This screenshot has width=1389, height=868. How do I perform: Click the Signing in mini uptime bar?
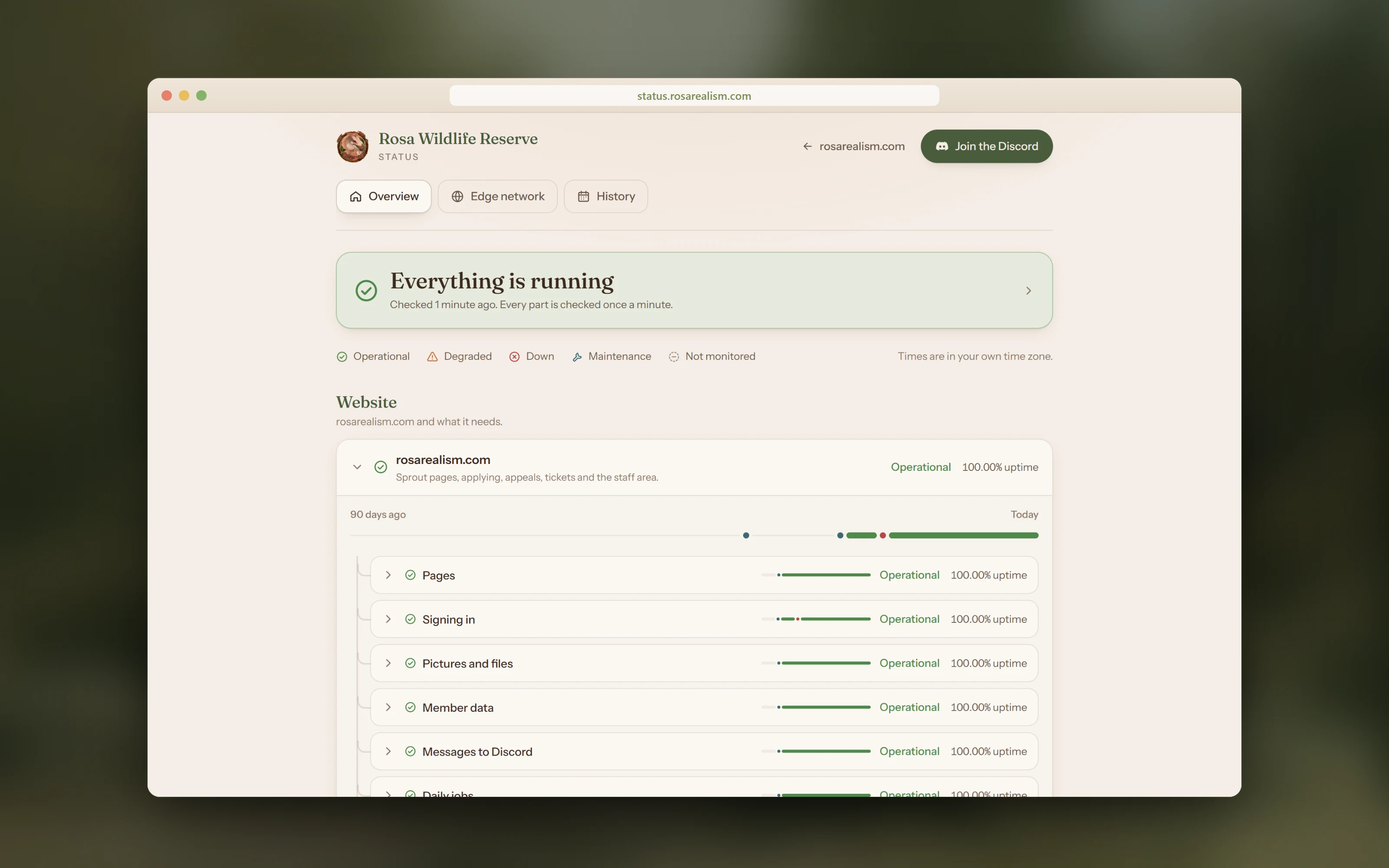click(x=816, y=619)
